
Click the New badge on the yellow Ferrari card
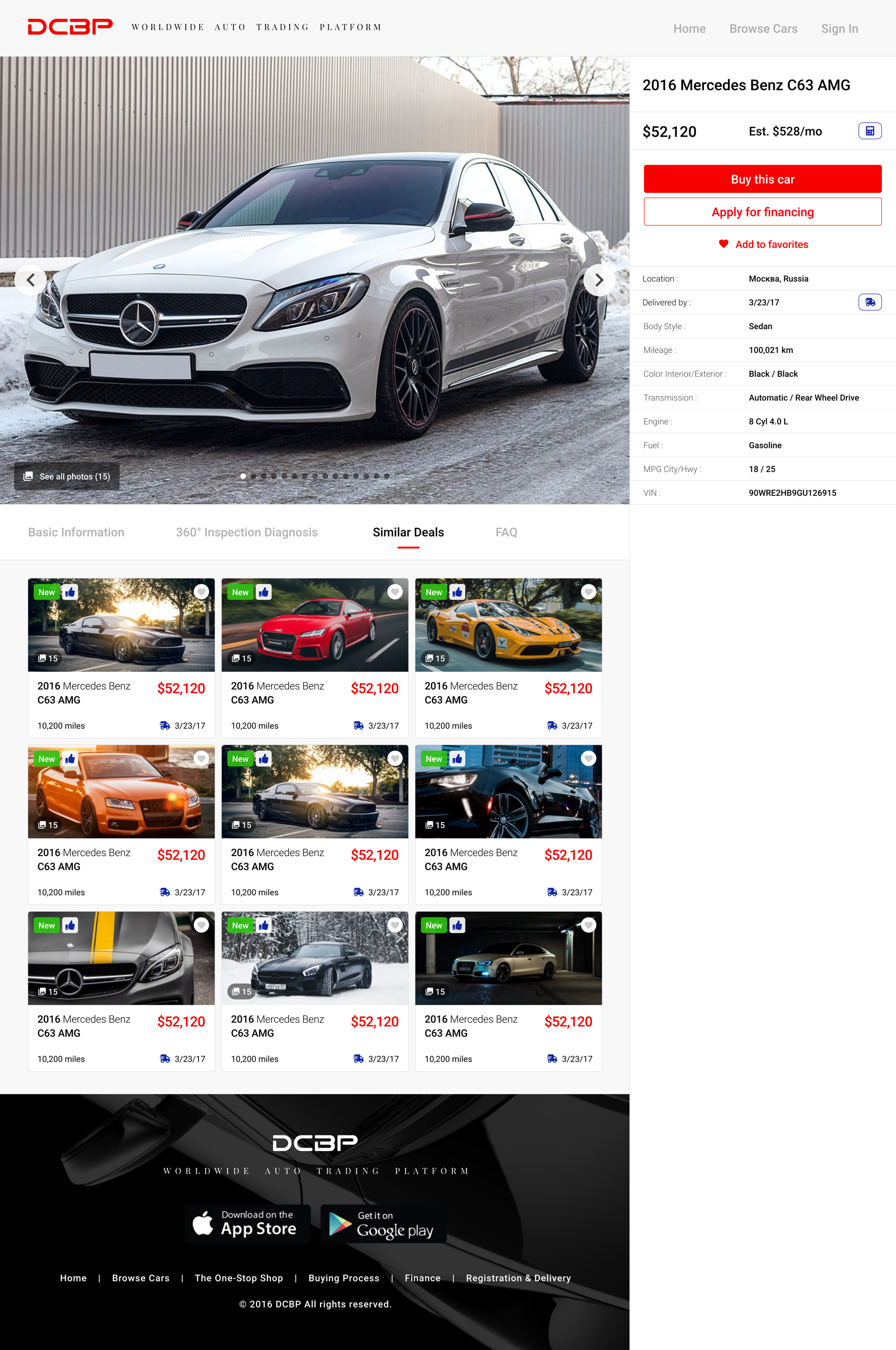tap(434, 592)
